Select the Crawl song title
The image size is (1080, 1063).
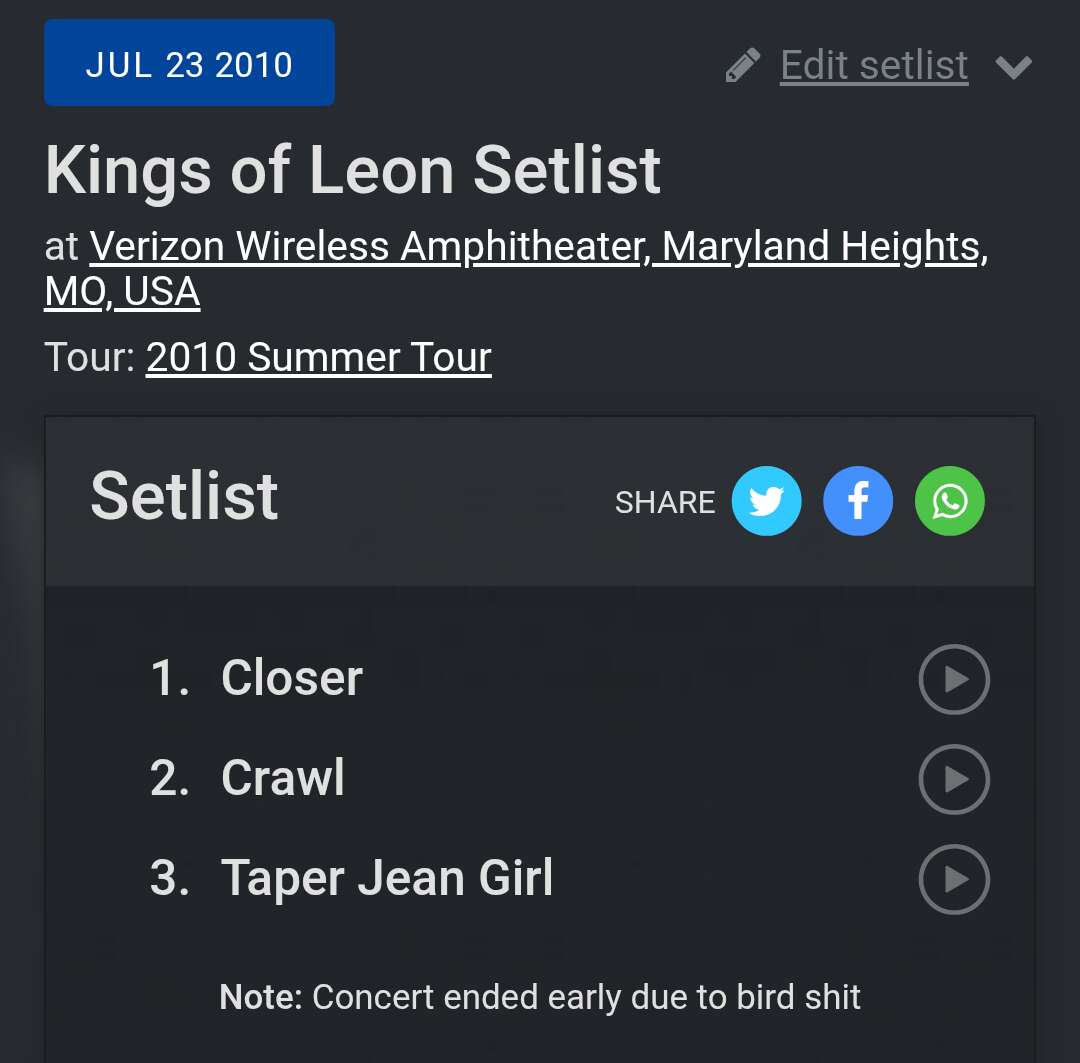coord(283,778)
